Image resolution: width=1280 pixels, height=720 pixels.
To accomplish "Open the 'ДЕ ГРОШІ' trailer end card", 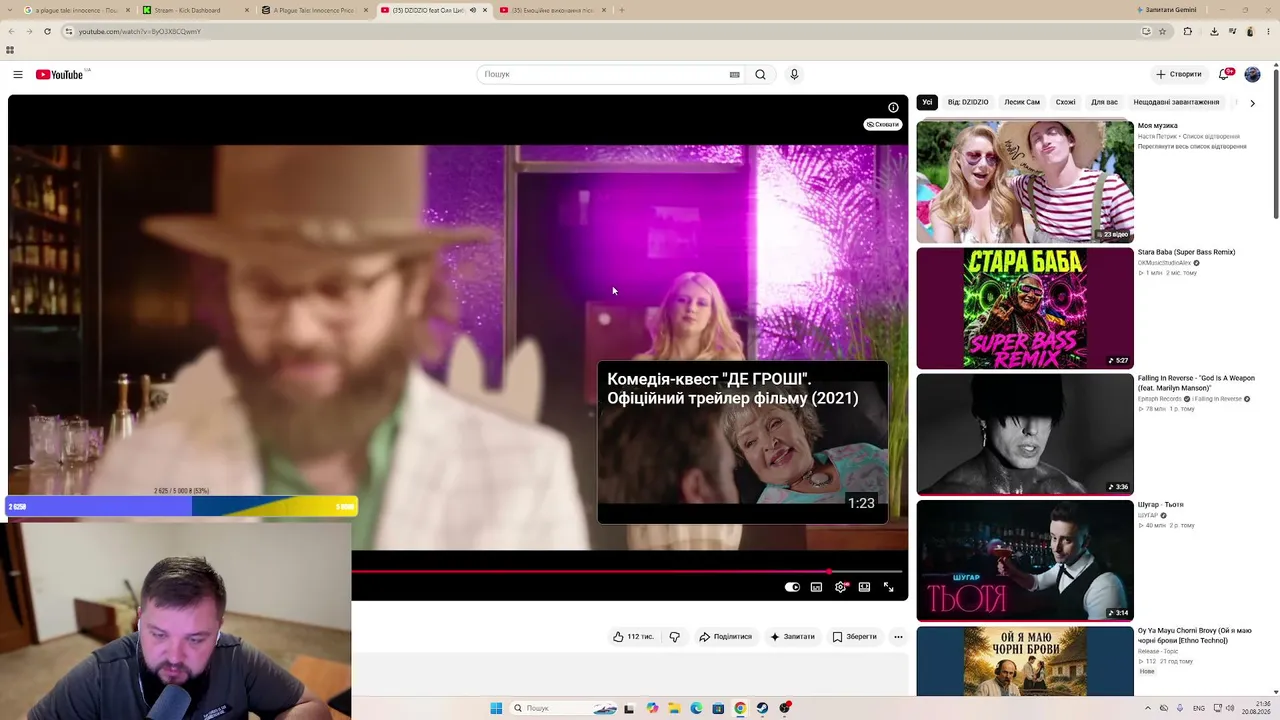I will (742, 442).
